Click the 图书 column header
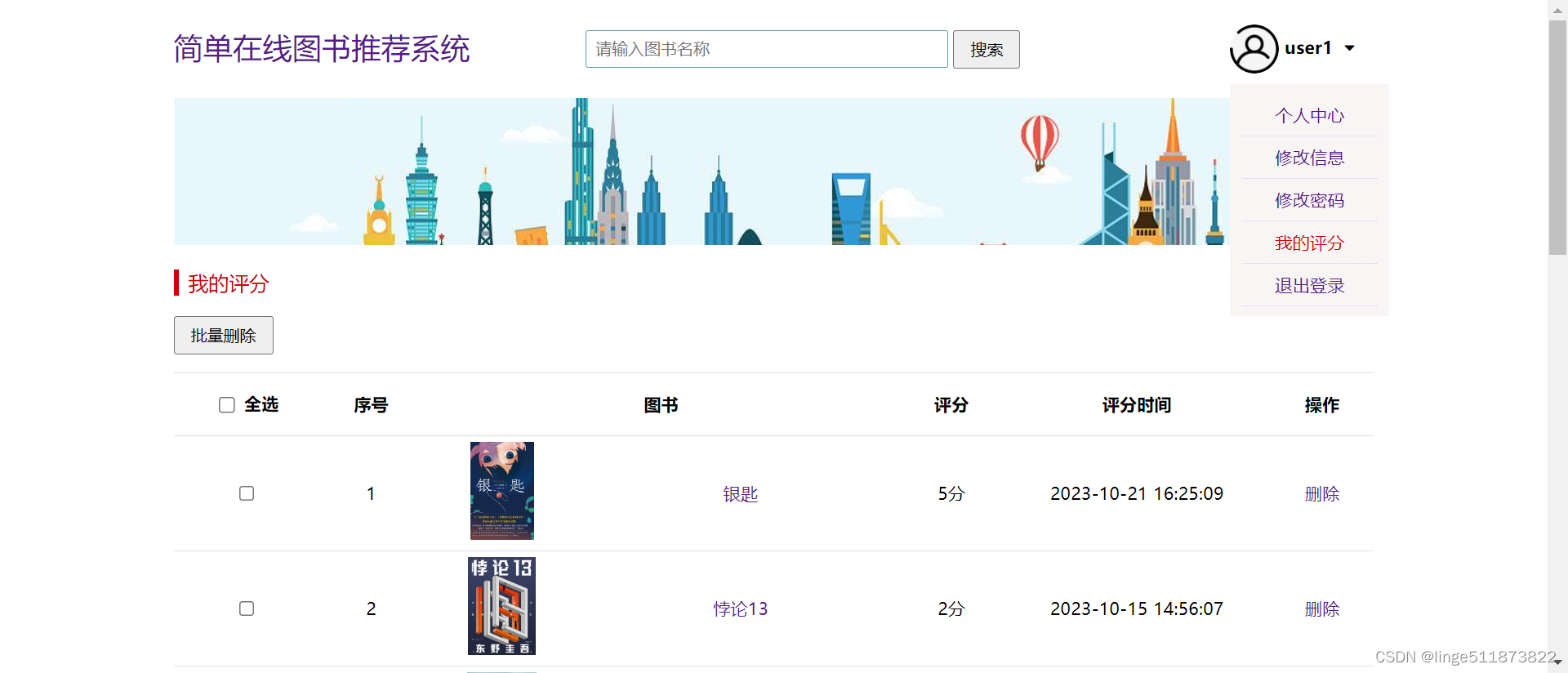1568x673 pixels. [661, 405]
